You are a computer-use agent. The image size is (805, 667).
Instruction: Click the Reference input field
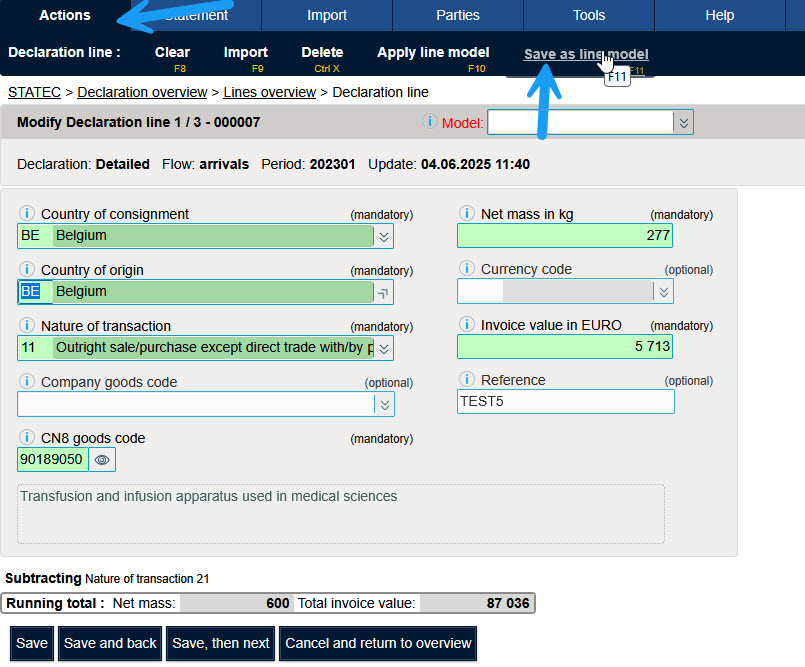click(565, 401)
